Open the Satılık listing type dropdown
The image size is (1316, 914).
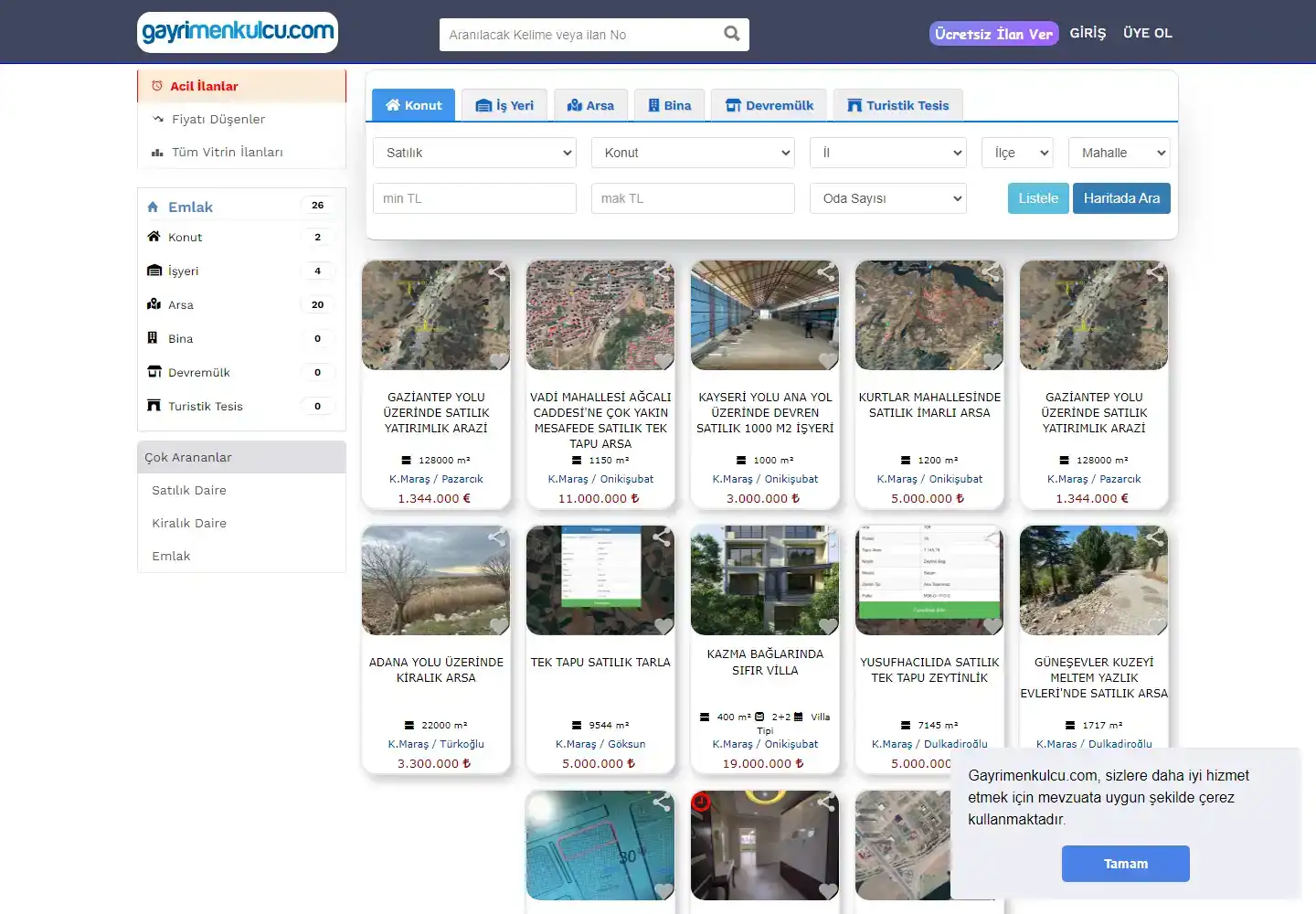click(x=474, y=153)
